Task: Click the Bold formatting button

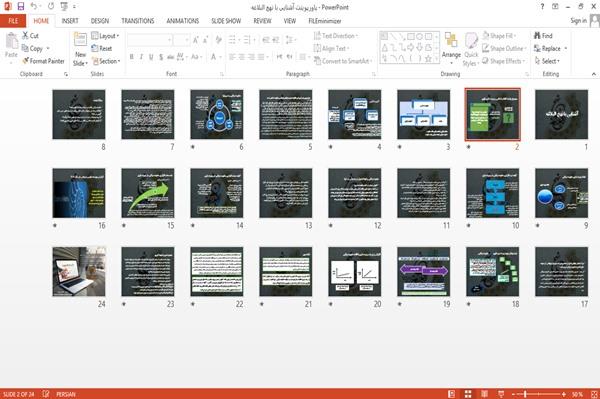Action: pos(132,57)
